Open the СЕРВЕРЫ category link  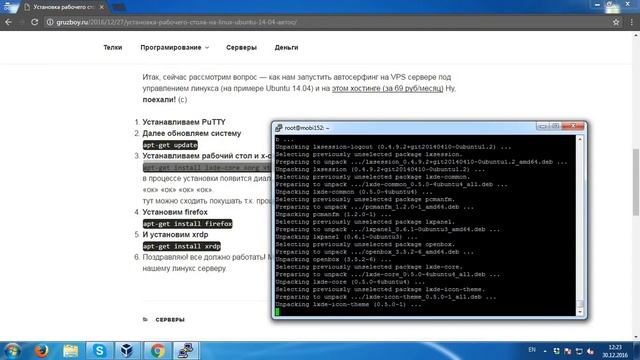[x=170, y=320]
